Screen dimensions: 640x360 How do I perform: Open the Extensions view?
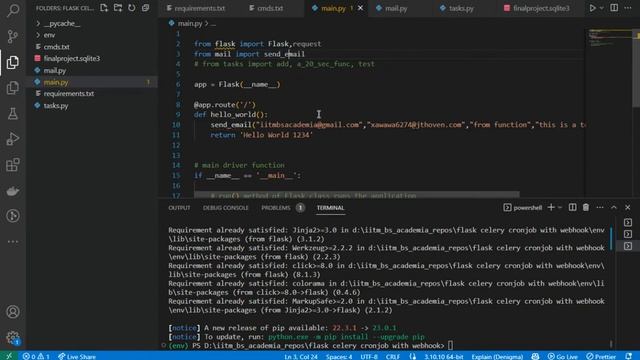click(x=13, y=165)
